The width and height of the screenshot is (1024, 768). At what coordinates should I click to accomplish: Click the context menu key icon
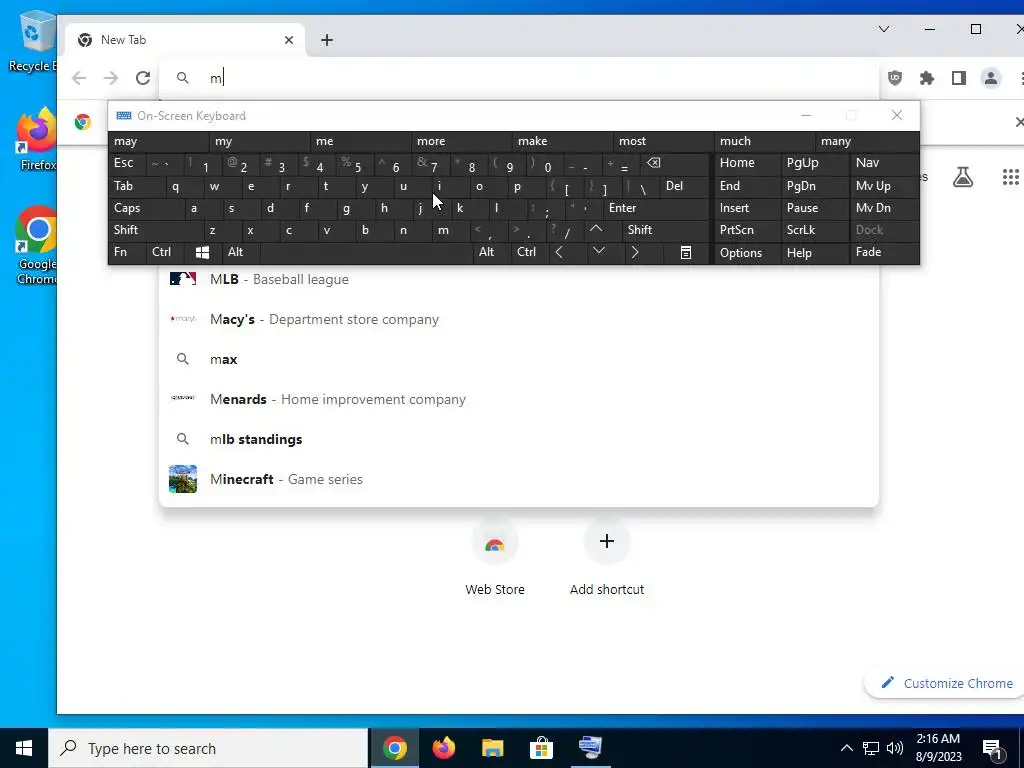[x=686, y=252]
